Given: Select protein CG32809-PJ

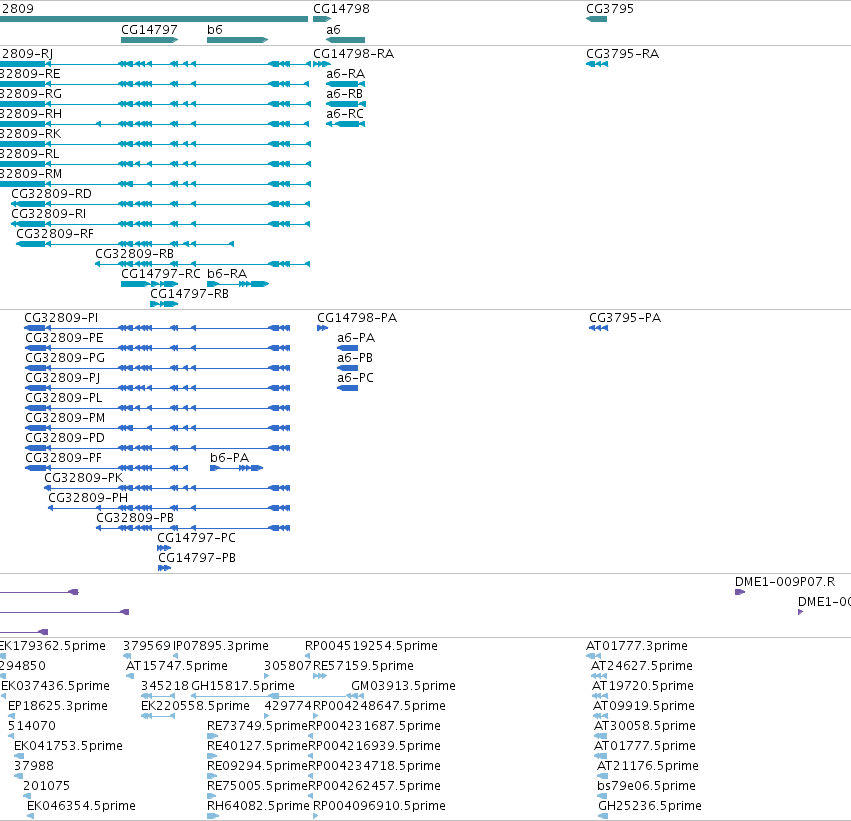Looking at the screenshot, I should pos(157,389).
